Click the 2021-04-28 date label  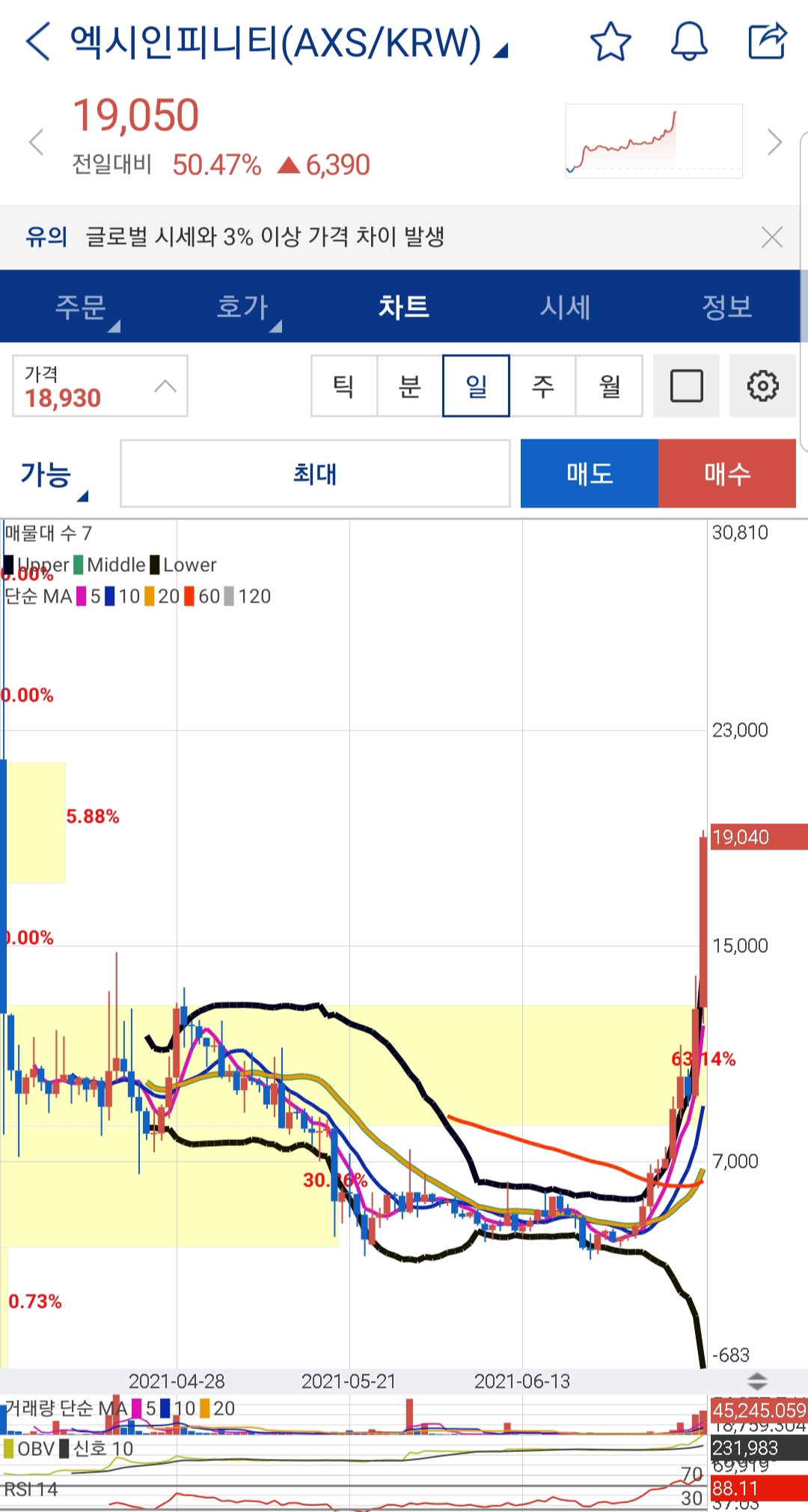[x=177, y=1381]
